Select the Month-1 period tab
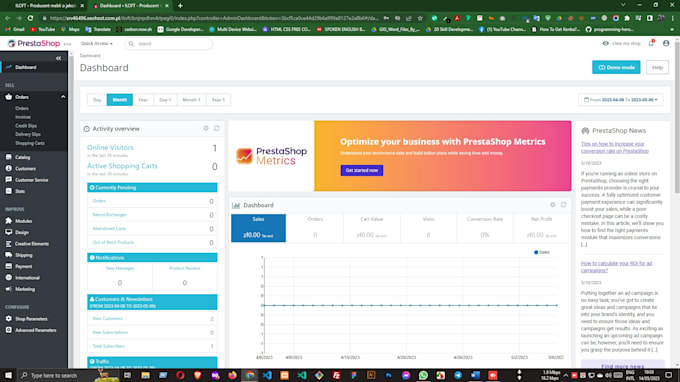Viewport: 680px width, 382px height. [x=191, y=100]
